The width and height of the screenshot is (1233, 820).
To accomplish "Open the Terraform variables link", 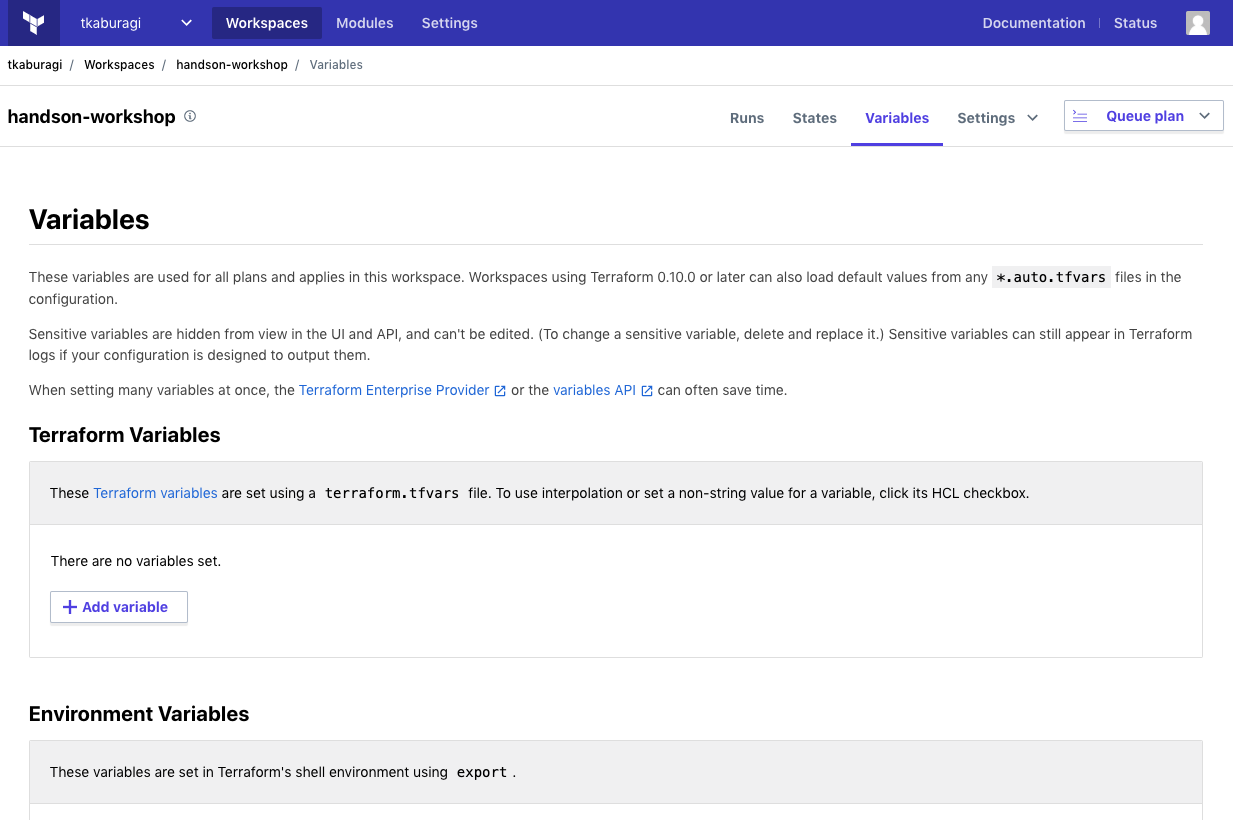I will [x=155, y=493].
